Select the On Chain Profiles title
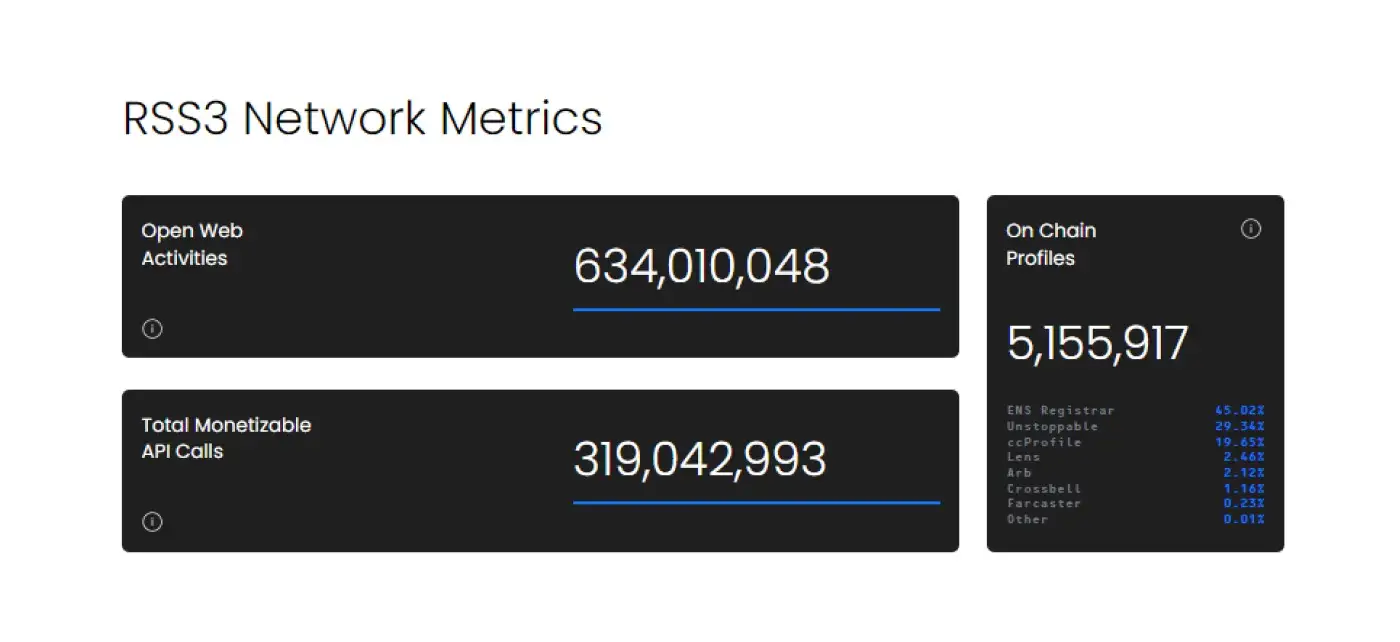 [1051, 244]
